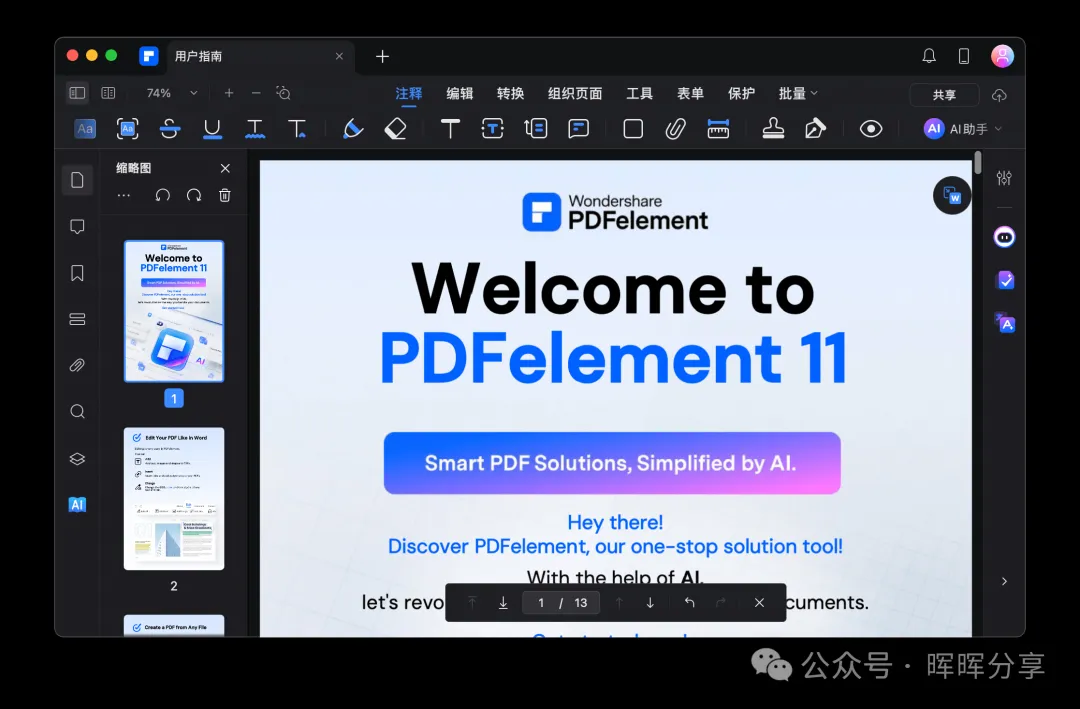Screen dimensions: 1080x709
Task: Open the form fields panel in sidebar
Action: tap(77, 319)
